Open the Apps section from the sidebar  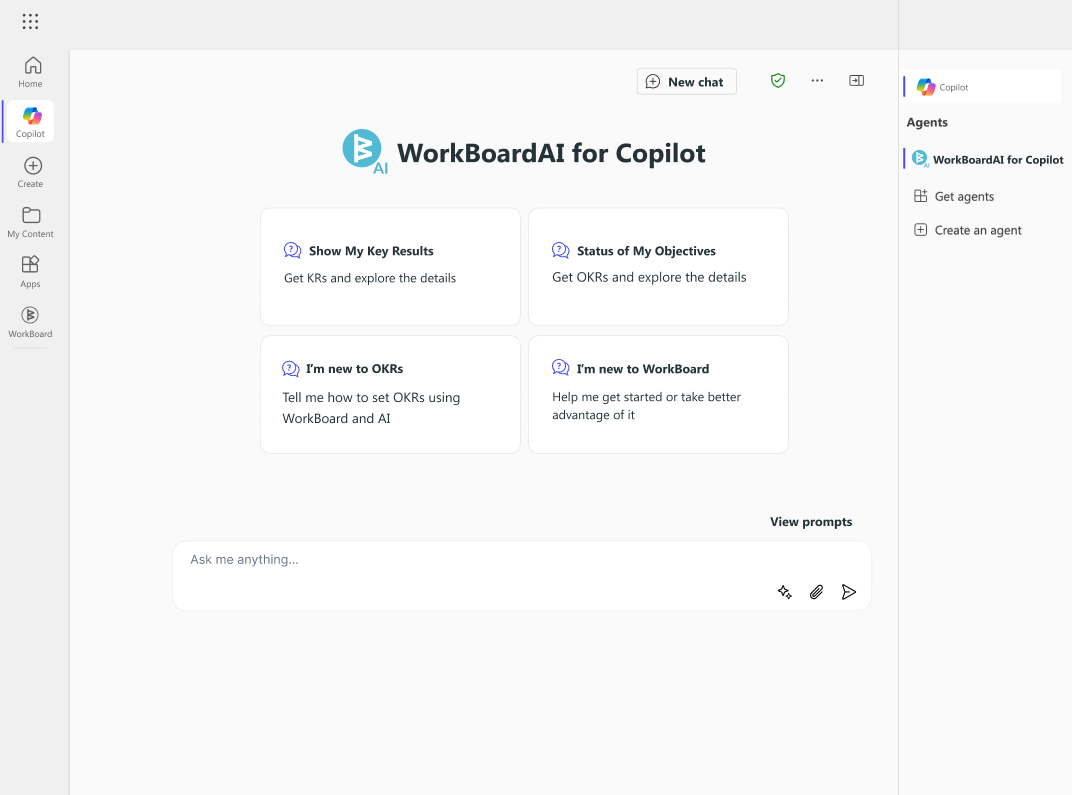[30, 270]
